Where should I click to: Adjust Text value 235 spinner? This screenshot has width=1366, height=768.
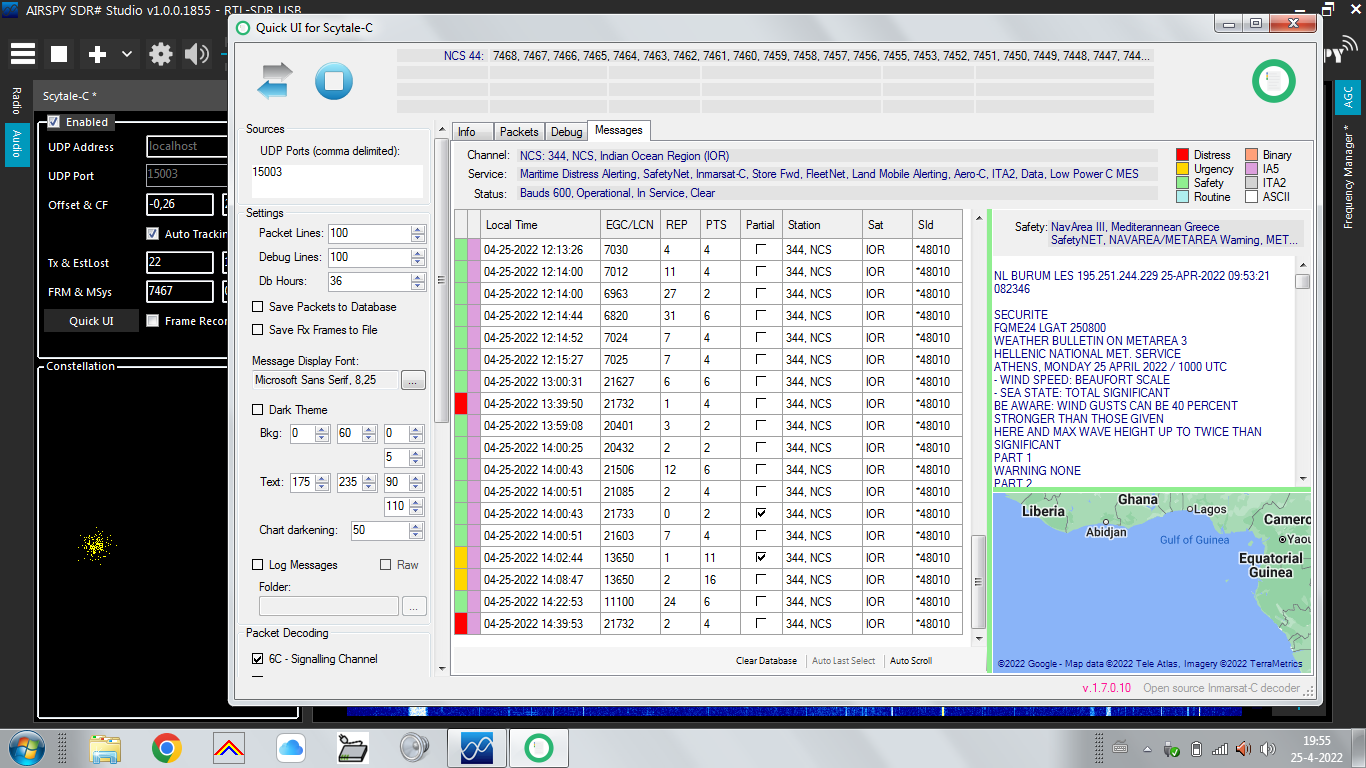pyautogui.click(x=370, y=482)
